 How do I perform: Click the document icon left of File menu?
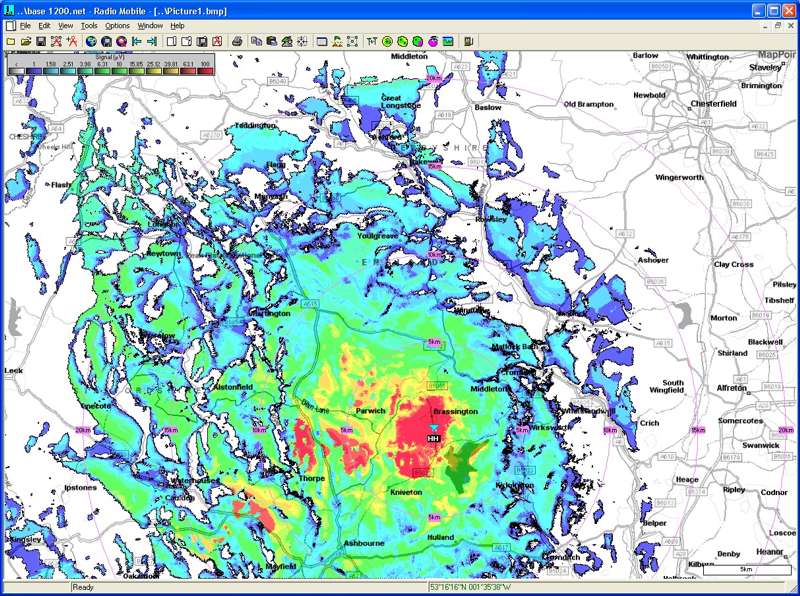pyautogui.click(x=10, y=26)
